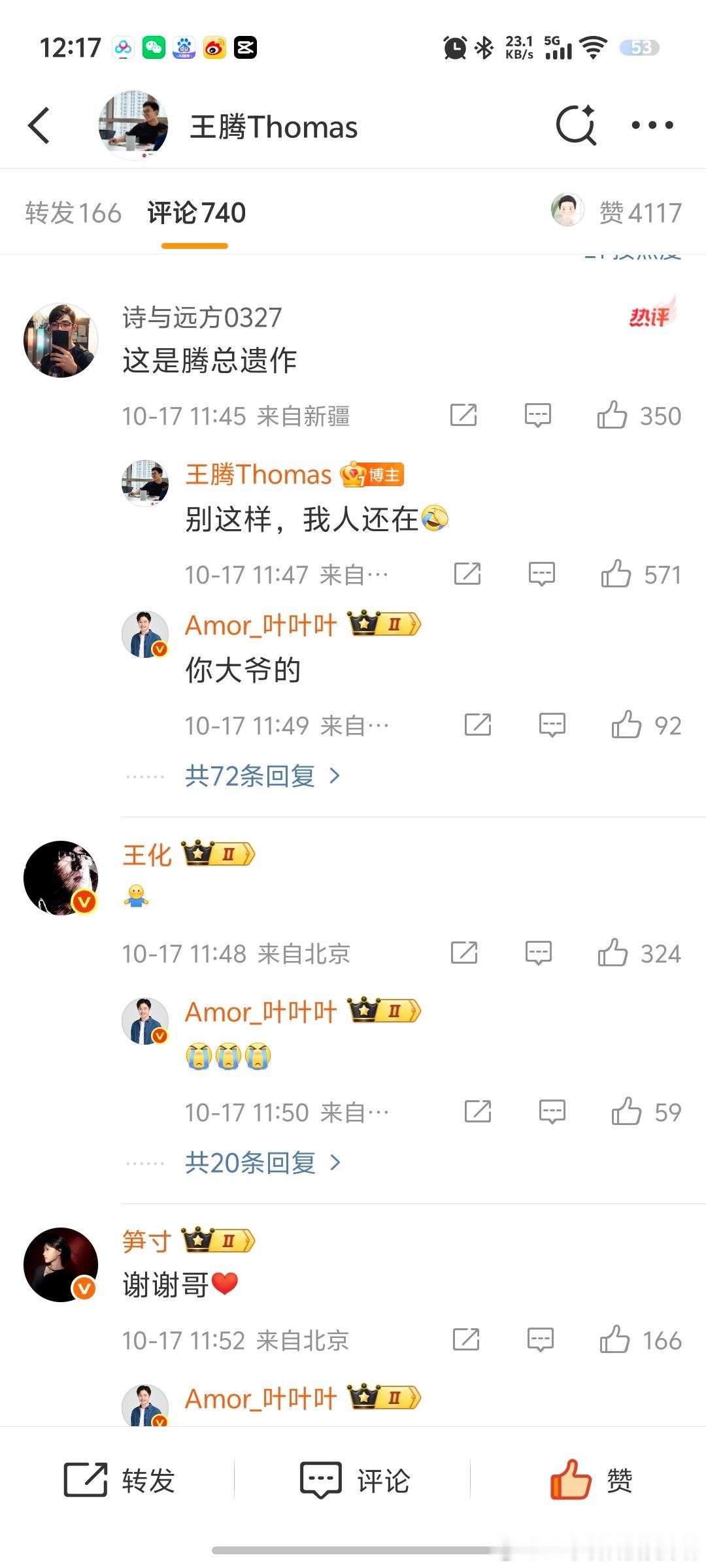
Task: Tap the bottom 转发 button
Action: 119,1480
